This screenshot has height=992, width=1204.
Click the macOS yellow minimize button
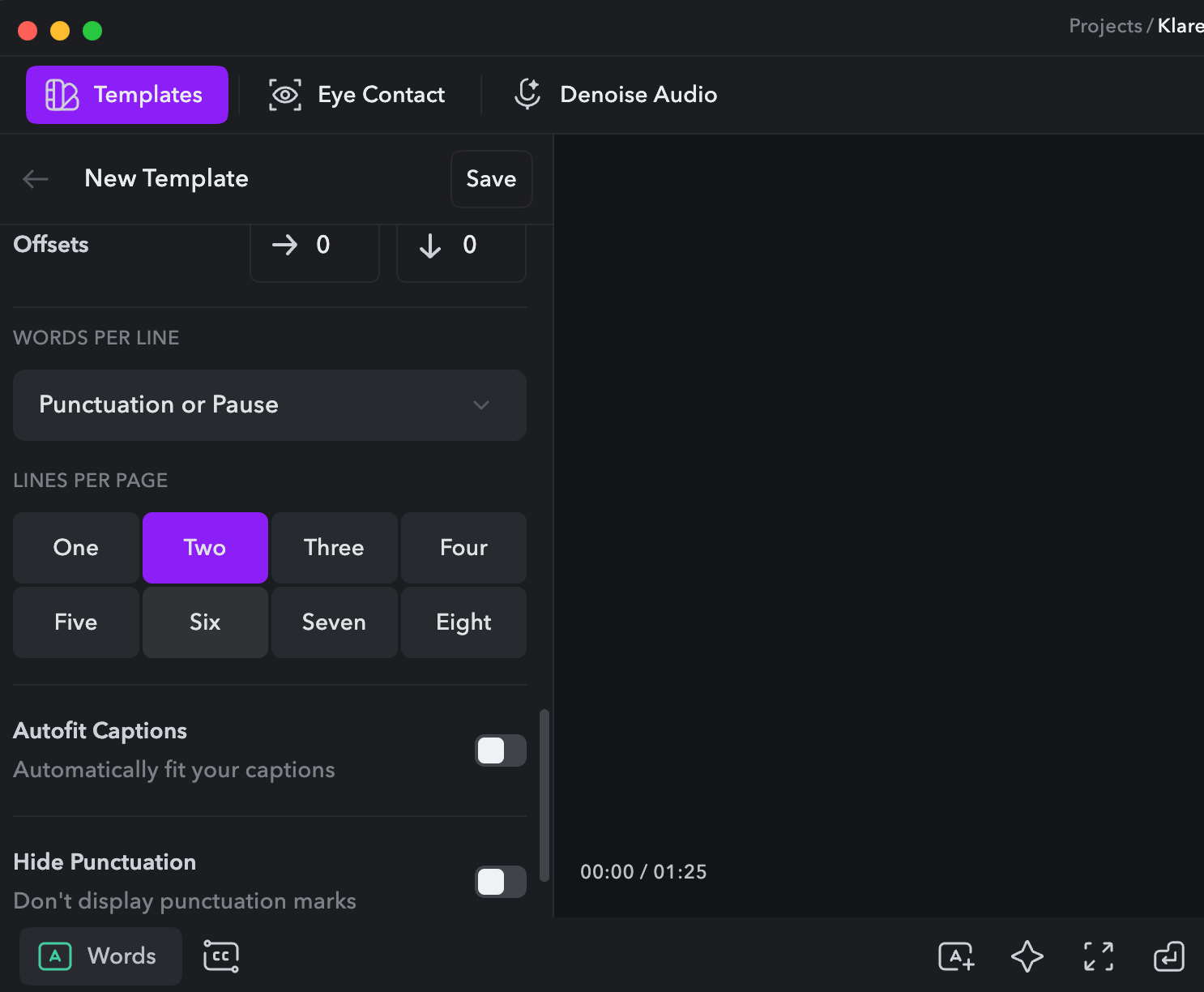(60, 31)
